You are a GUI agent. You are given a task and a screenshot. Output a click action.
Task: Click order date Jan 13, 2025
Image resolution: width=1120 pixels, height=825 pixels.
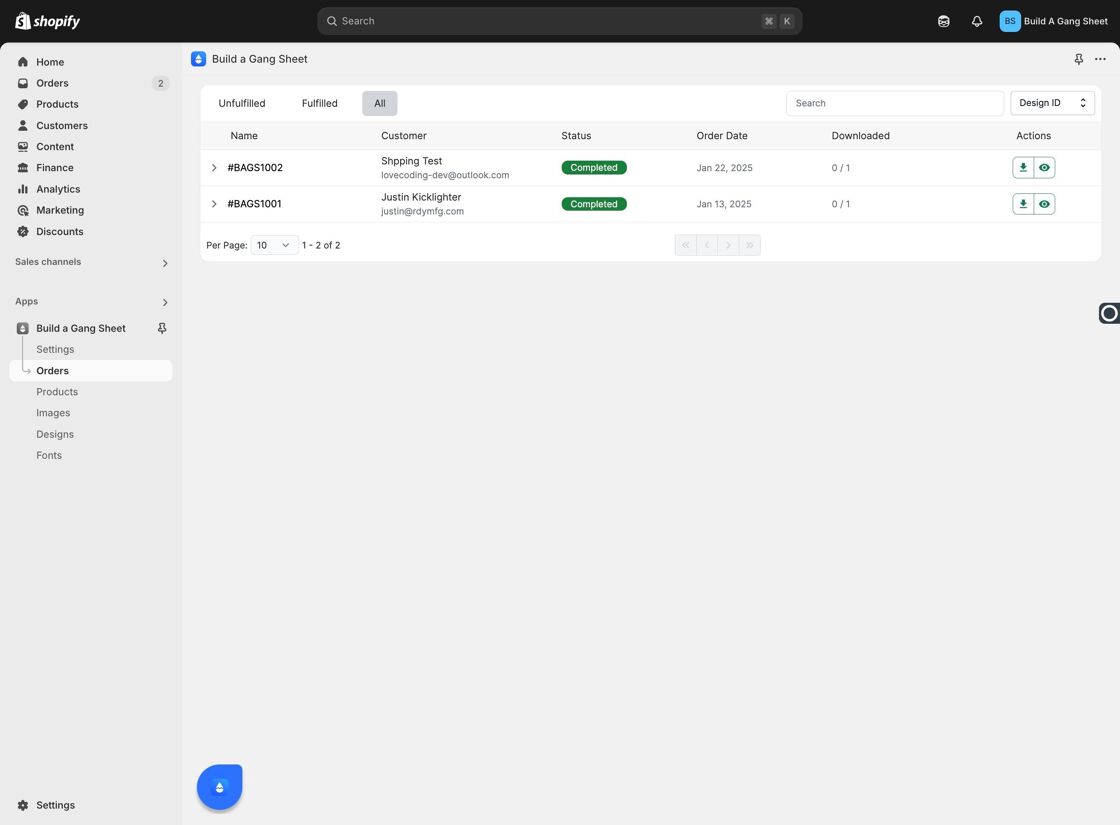click(x=724, y=204)
